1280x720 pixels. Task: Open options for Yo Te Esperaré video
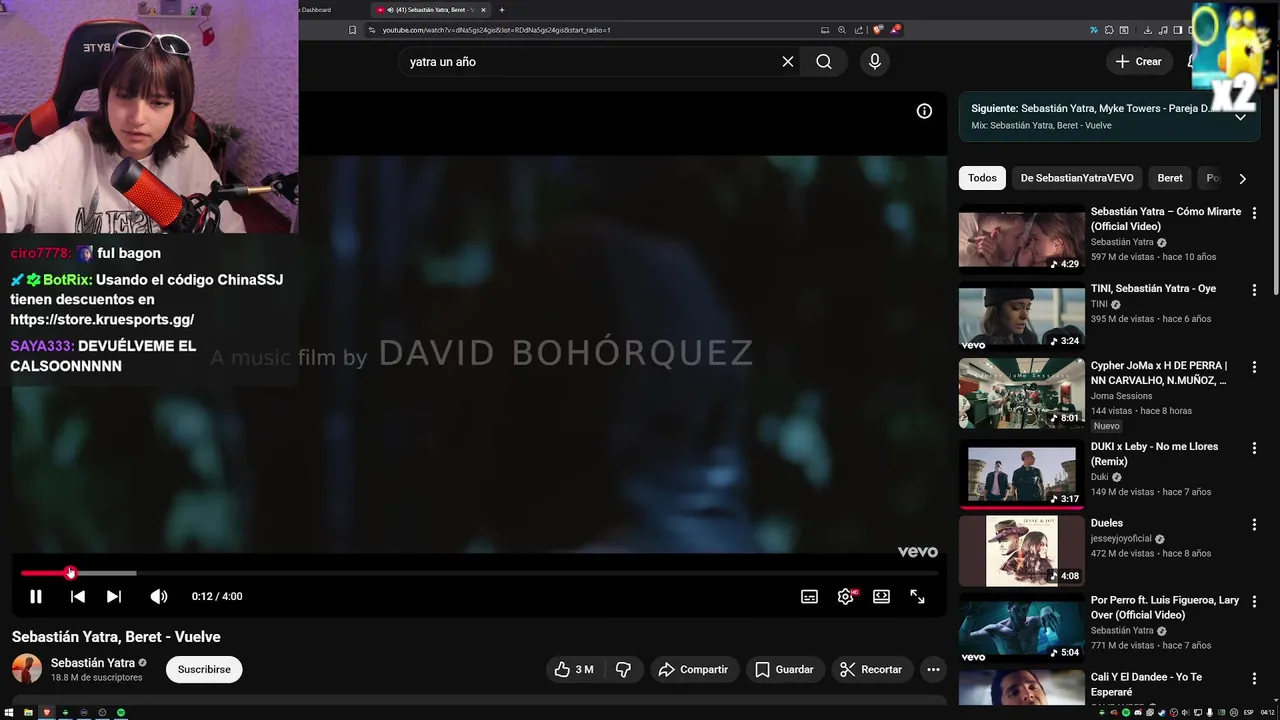[1254, 679]
